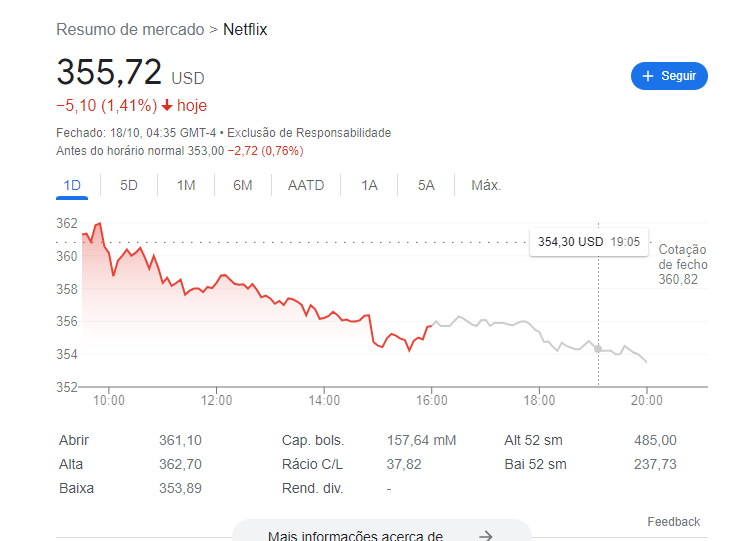Click the 354,30 USD chart tooltip
Screen dimensions: 751x541
(x=589, y=242)
